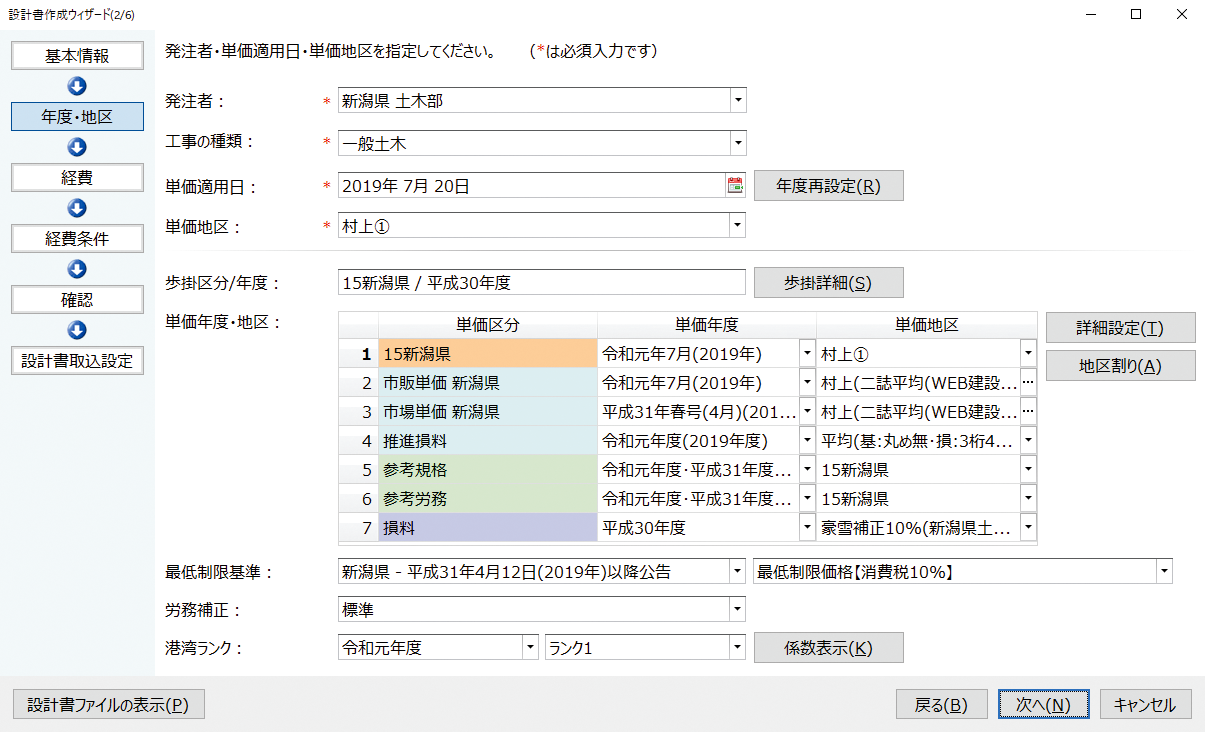Screen dimensions: 1205x732
Task: Select the orange 15新潟県 cell in row 1
Action: (x=487, y=354)
